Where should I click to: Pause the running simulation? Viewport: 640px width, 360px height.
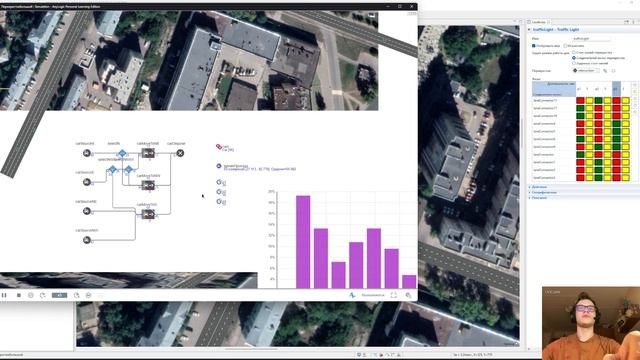tap(4, 295)
